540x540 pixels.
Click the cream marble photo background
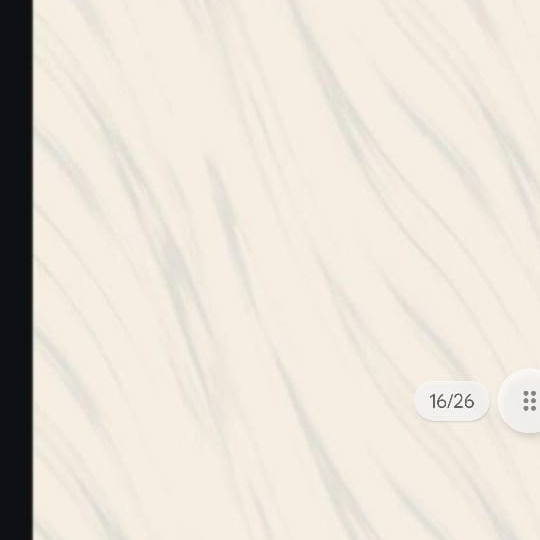coord(287,270)
